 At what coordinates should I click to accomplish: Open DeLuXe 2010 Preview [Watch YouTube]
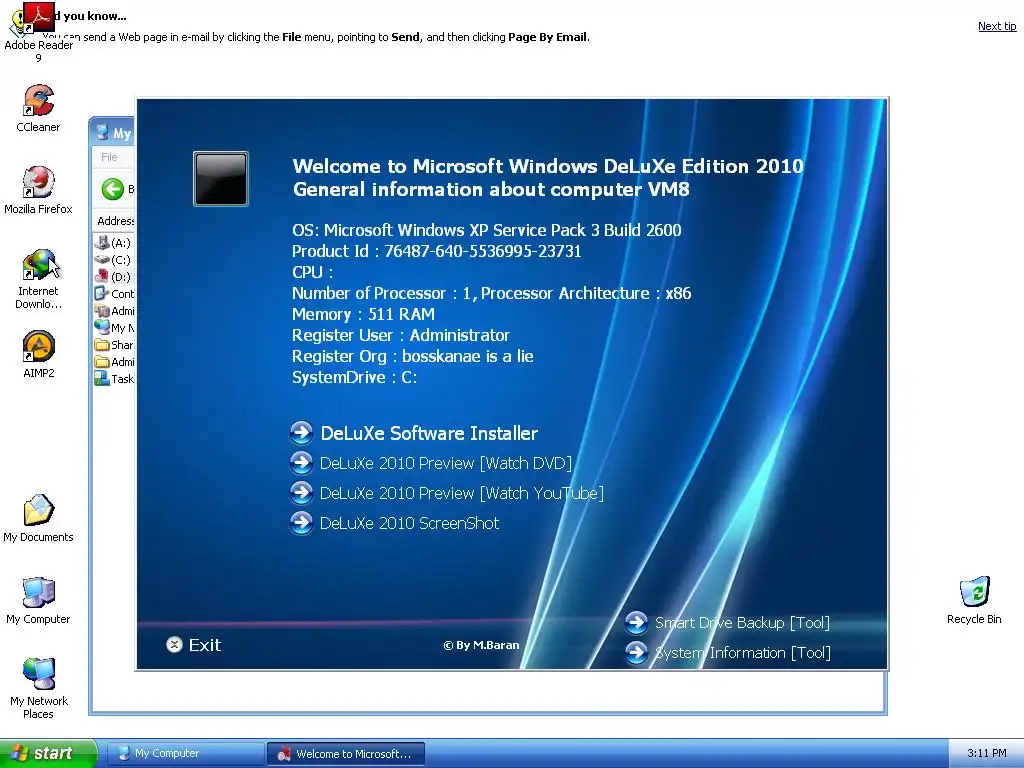pos(462,493)
